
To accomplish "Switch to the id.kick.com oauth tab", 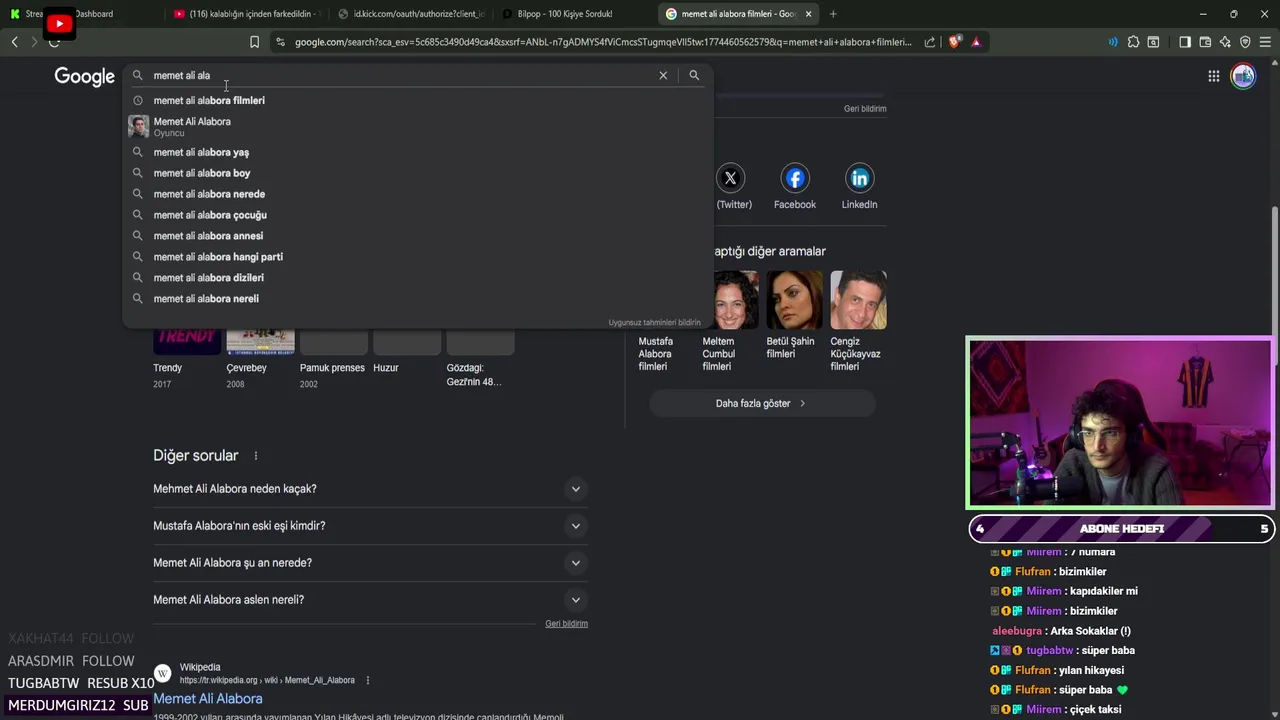I will [412, 14].
